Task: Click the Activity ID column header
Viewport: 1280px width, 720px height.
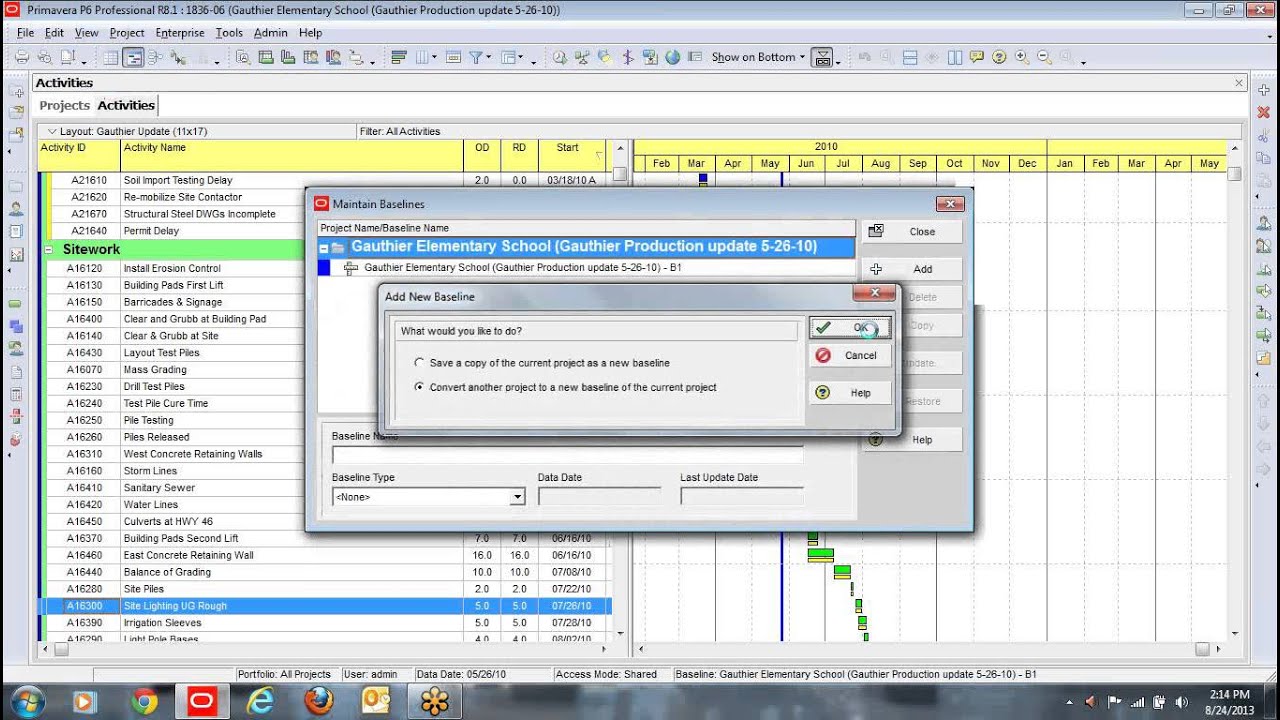Action: click(x=79, y=155)
